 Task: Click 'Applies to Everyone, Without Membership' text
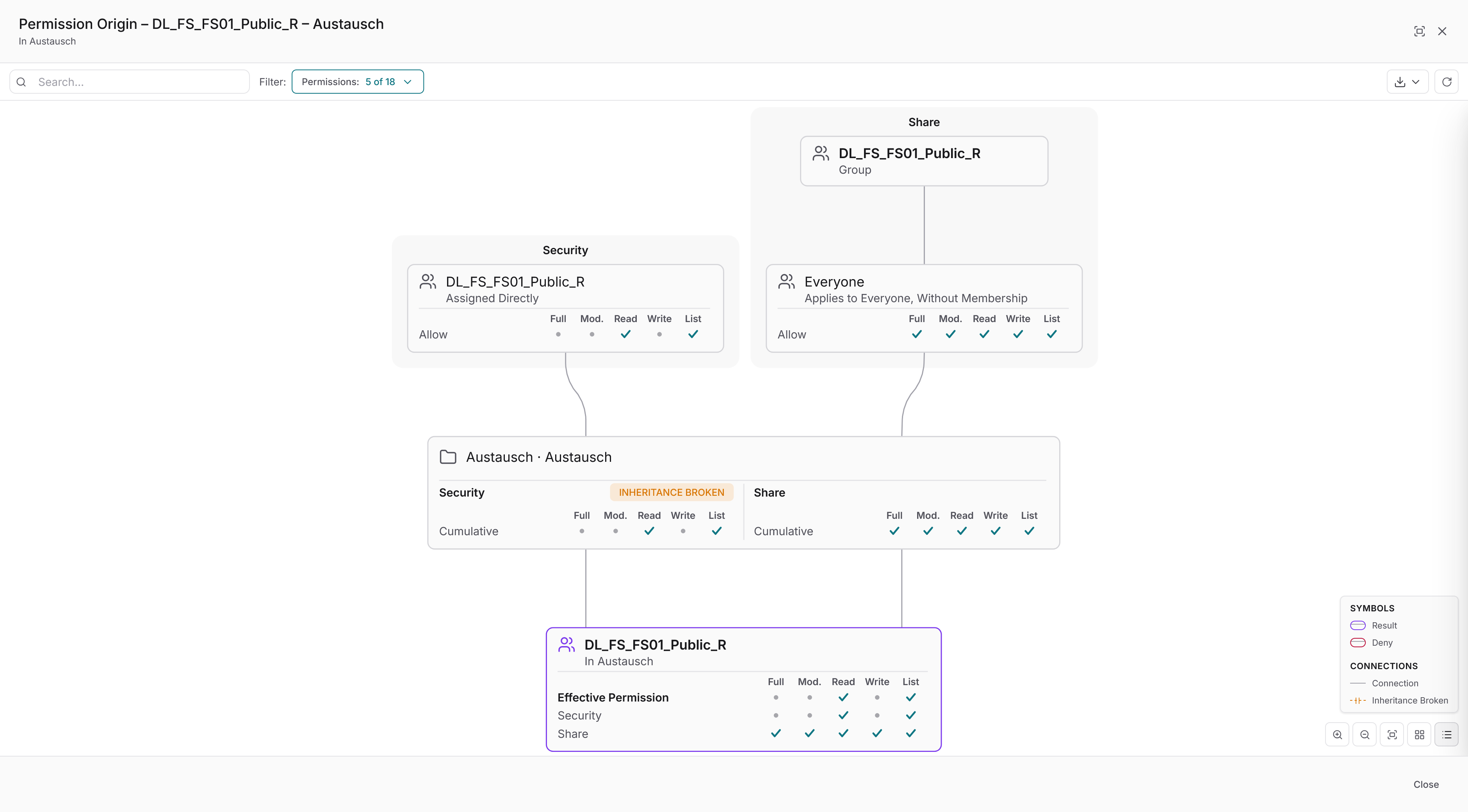click(916, 298)
